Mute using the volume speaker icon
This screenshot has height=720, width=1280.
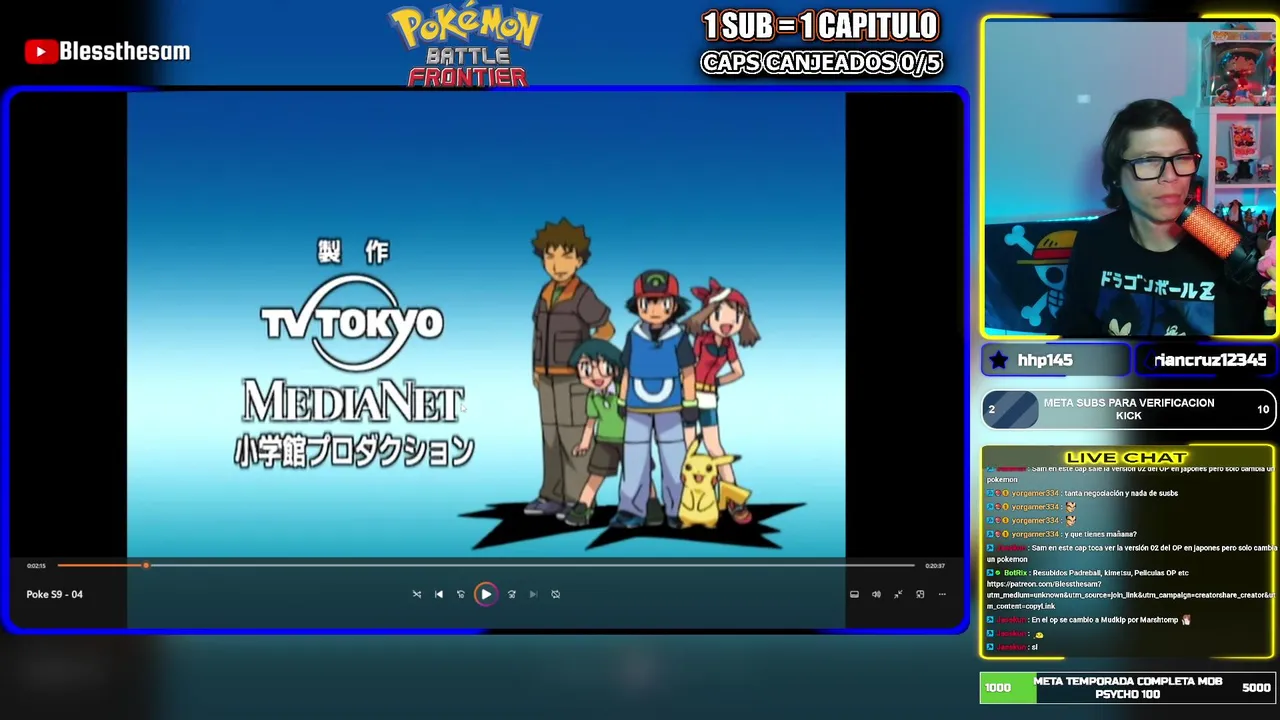point(876,594)
